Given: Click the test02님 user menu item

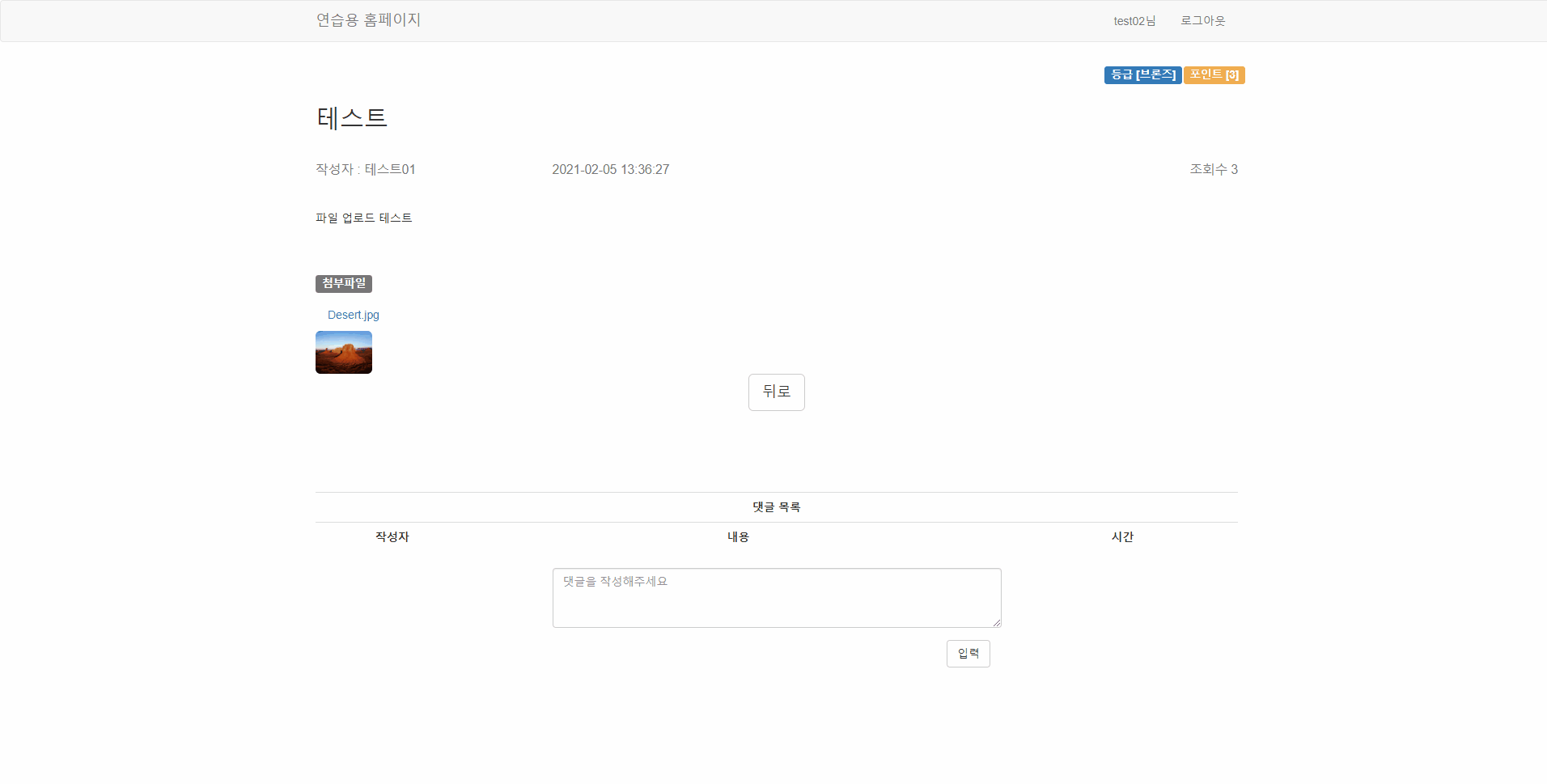Looking at the screenshot, I should (x=1134, y=21).
